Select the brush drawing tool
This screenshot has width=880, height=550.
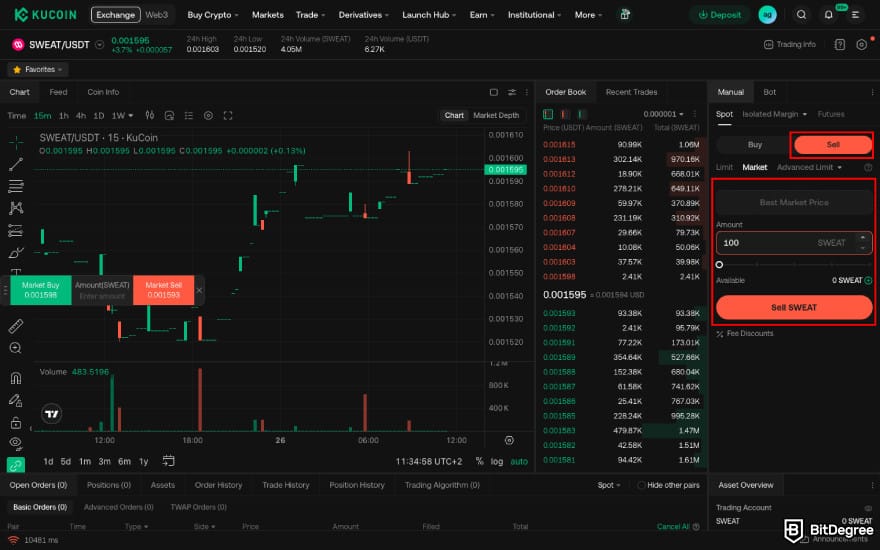16,253
